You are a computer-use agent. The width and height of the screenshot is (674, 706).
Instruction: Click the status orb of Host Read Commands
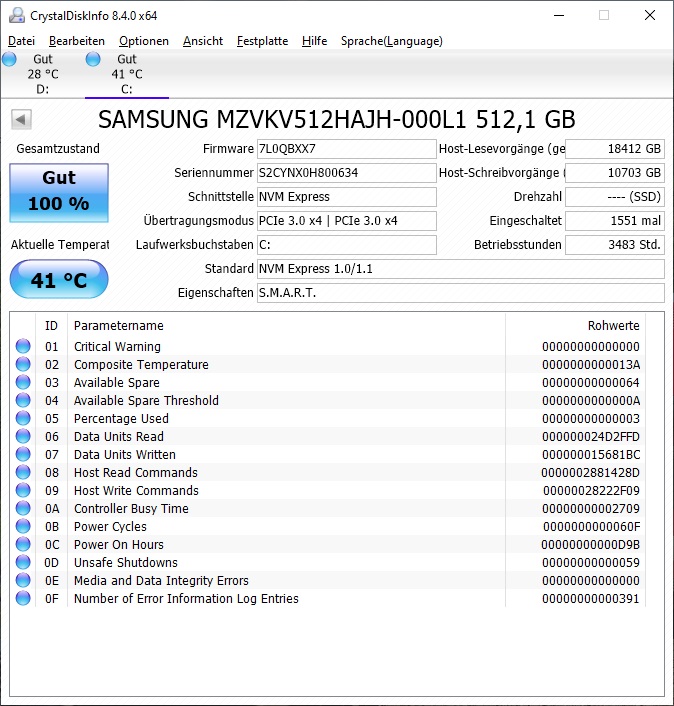click(x=23, y=472)
